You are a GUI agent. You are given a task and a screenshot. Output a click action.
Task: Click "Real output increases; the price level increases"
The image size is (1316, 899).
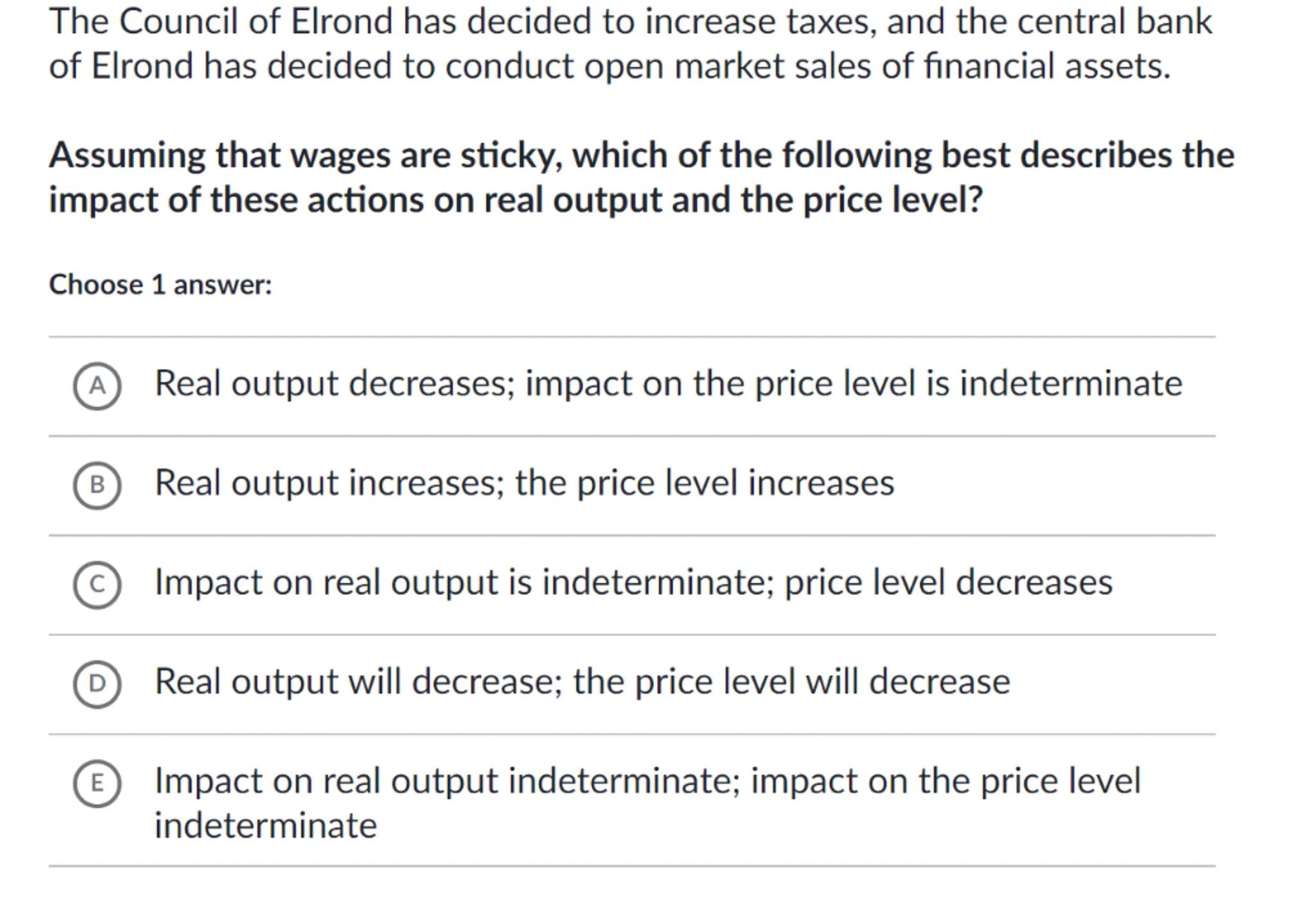(524, 483)
